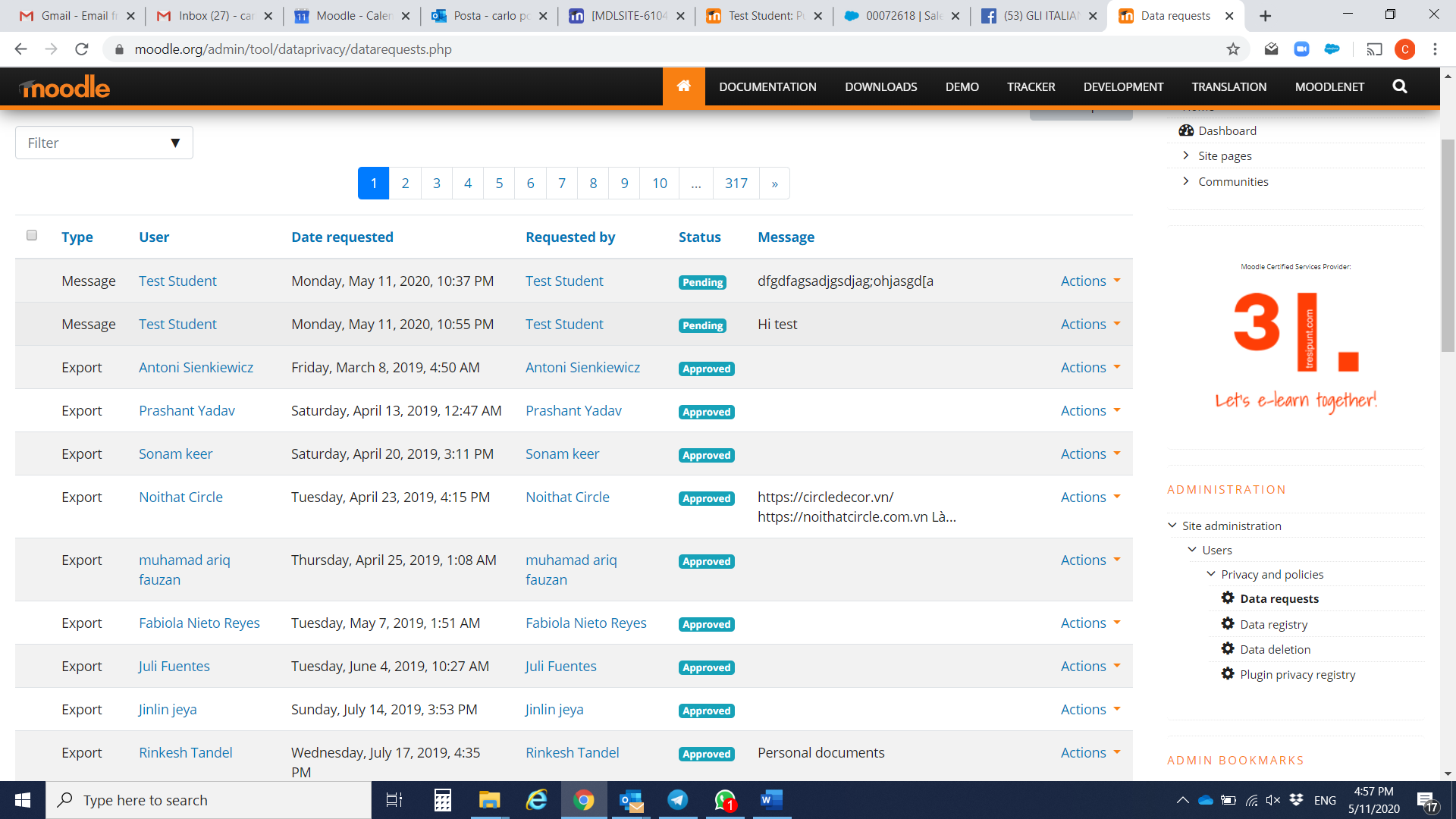The height and width of the screenshot is (819, 1456).
Task: Click the Moodle logo
Action: coord(65,87)
